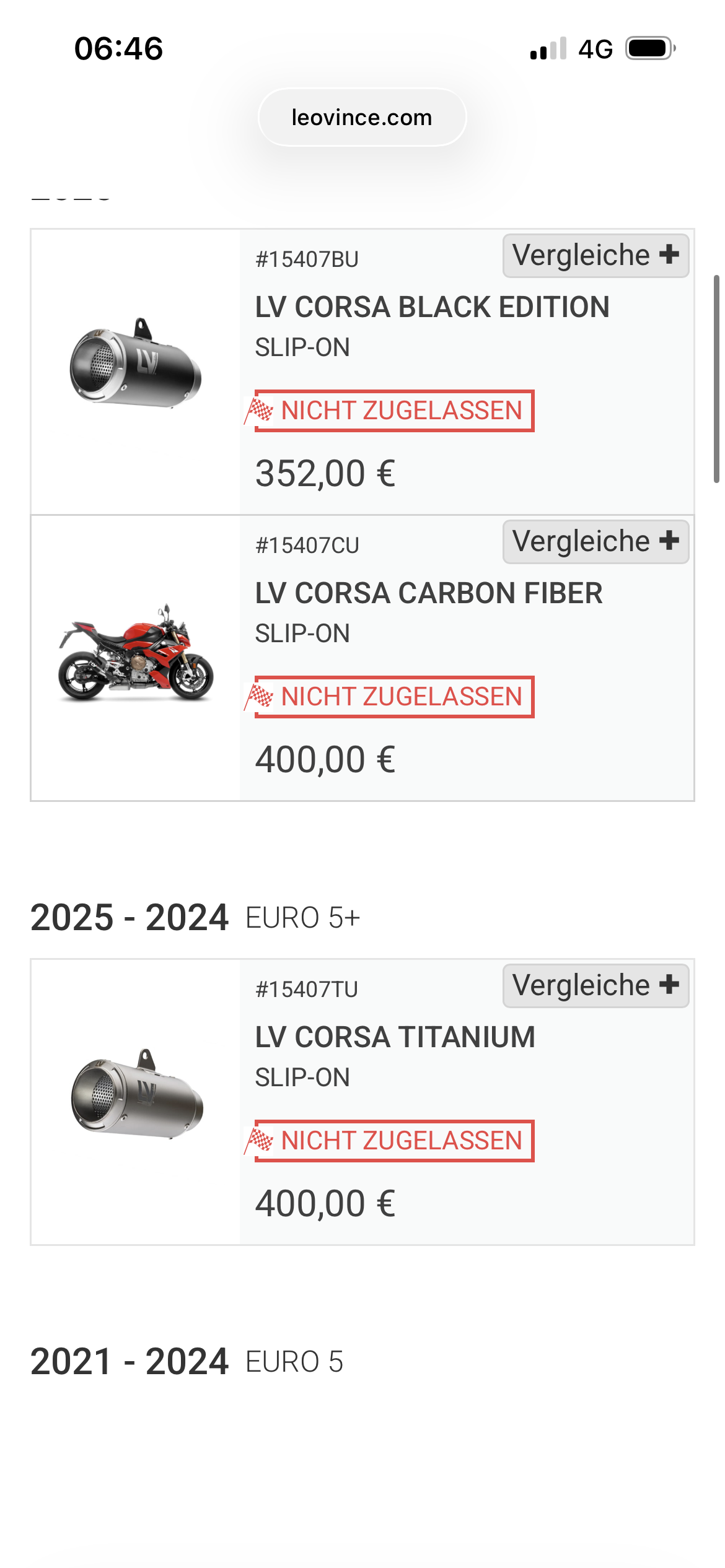Add LV Corsa Titanium to compare
The height and width of the screenshot is (1568, 725).
[x=595, y=986]
